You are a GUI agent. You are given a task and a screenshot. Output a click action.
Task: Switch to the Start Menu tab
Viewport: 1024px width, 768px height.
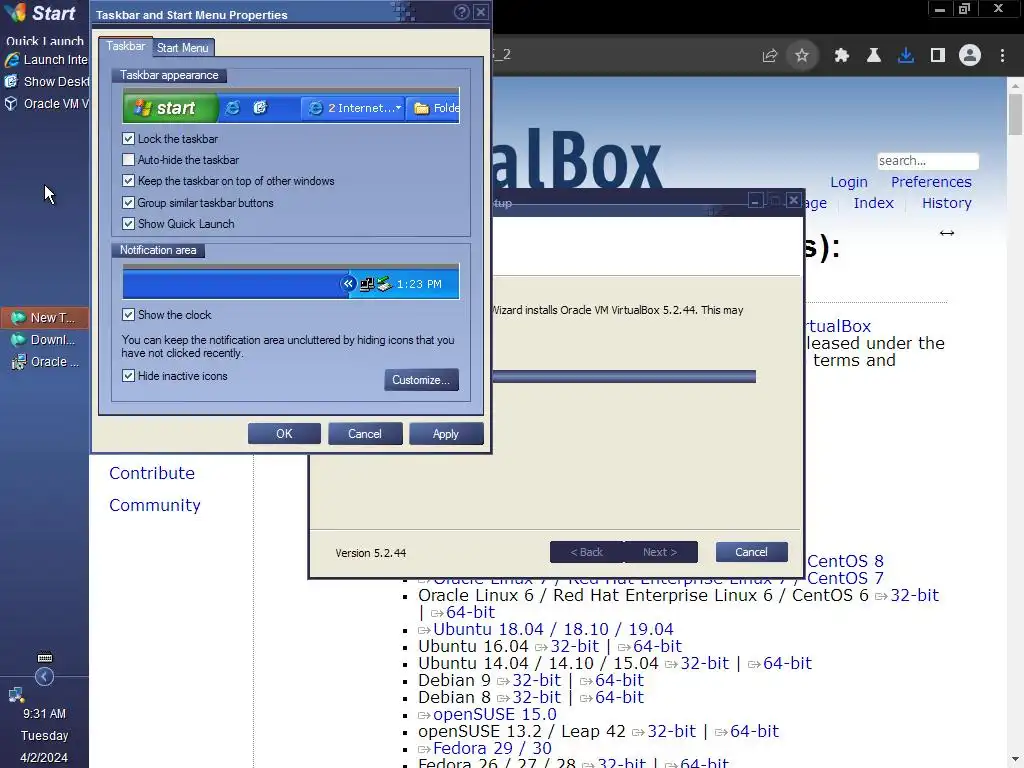[182, 48]
